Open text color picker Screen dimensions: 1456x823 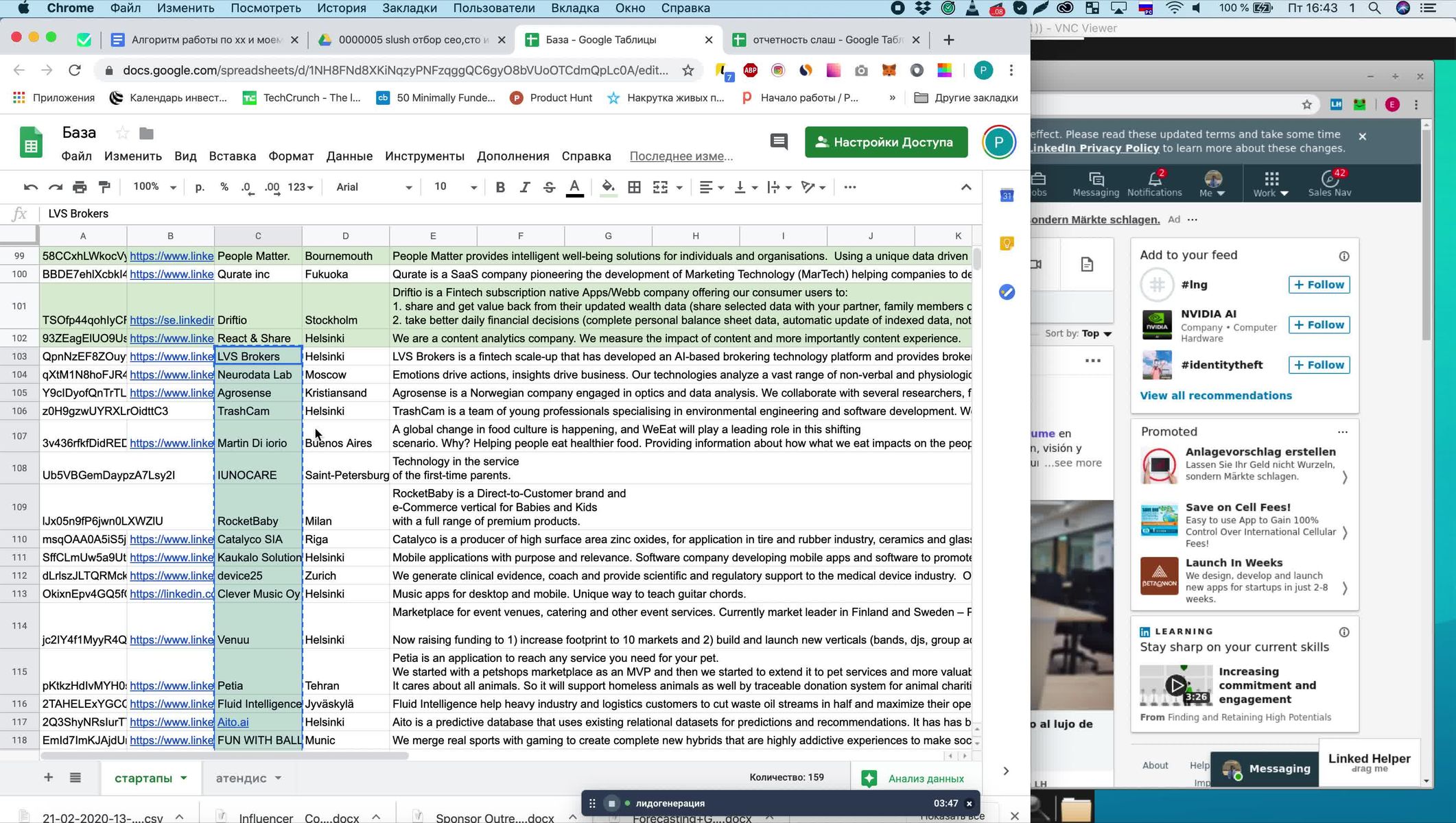click(575, 187)
